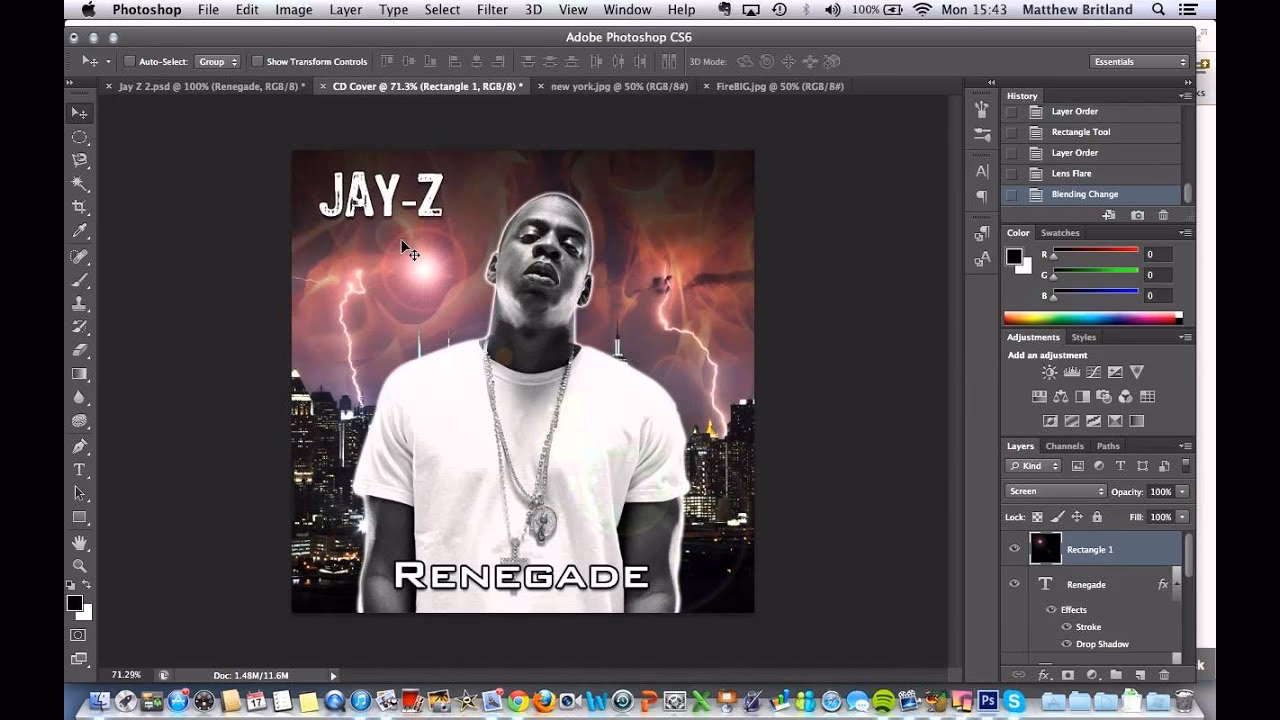Viewport: 1280px width, 720px height.
Task: Toggle Stroke effect visibility
Action: click(x=1066, y=627)
